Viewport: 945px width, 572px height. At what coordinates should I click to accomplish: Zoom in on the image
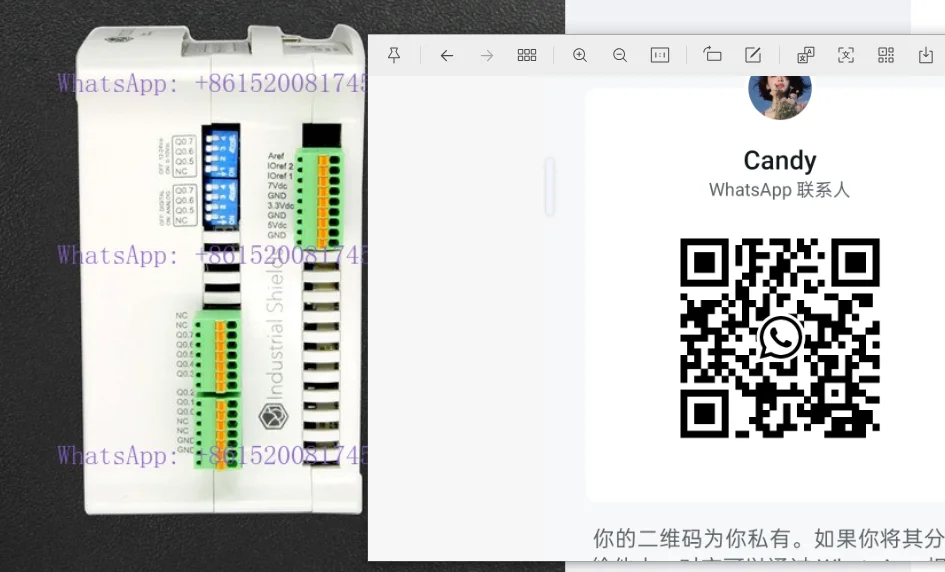pyautogui.click(x=580, y=55)
